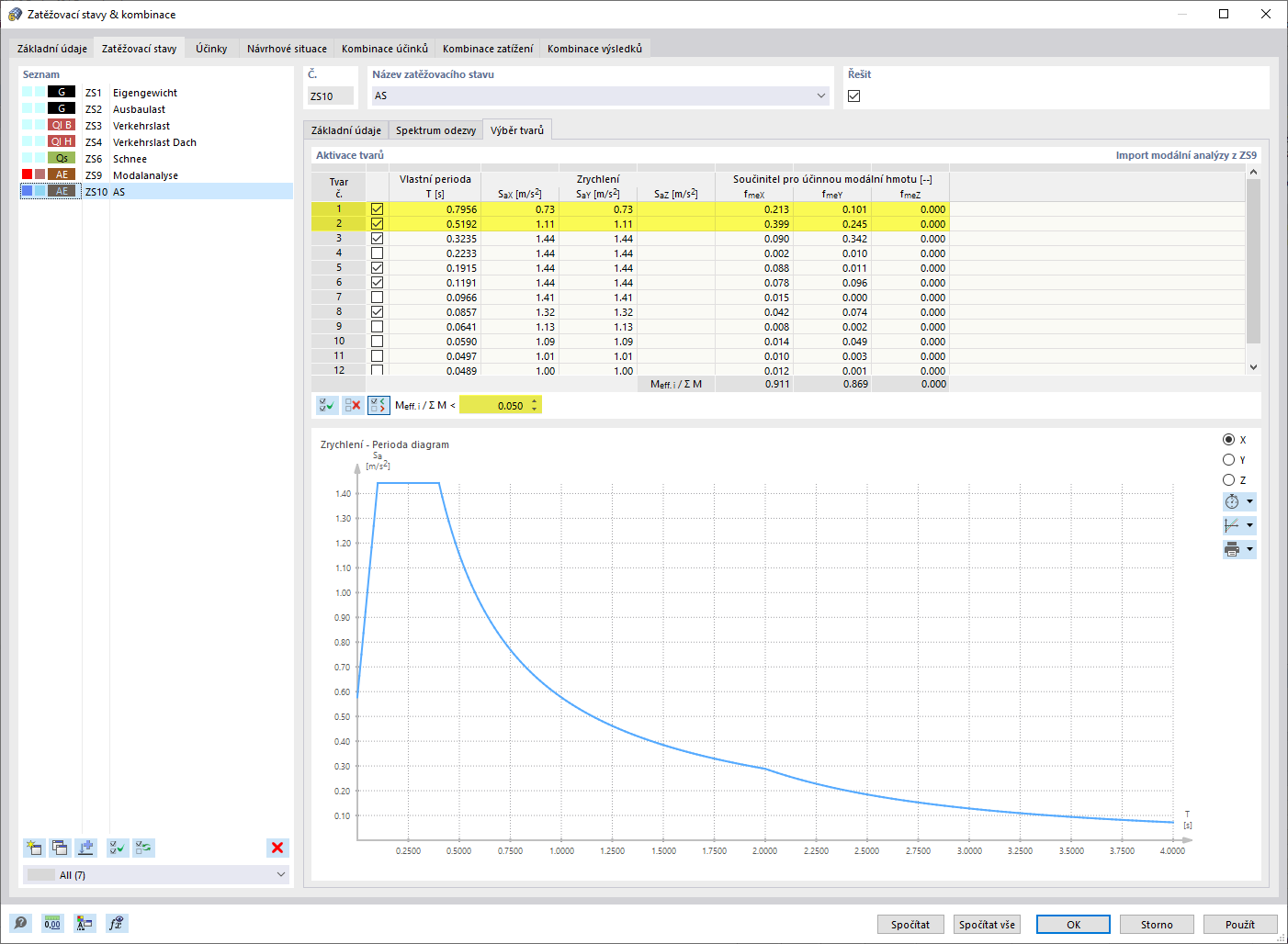This screenshot has width=1288, height=944.
Task: Toggle the checkbox for mode shape 4
Action: click(377, 253)
